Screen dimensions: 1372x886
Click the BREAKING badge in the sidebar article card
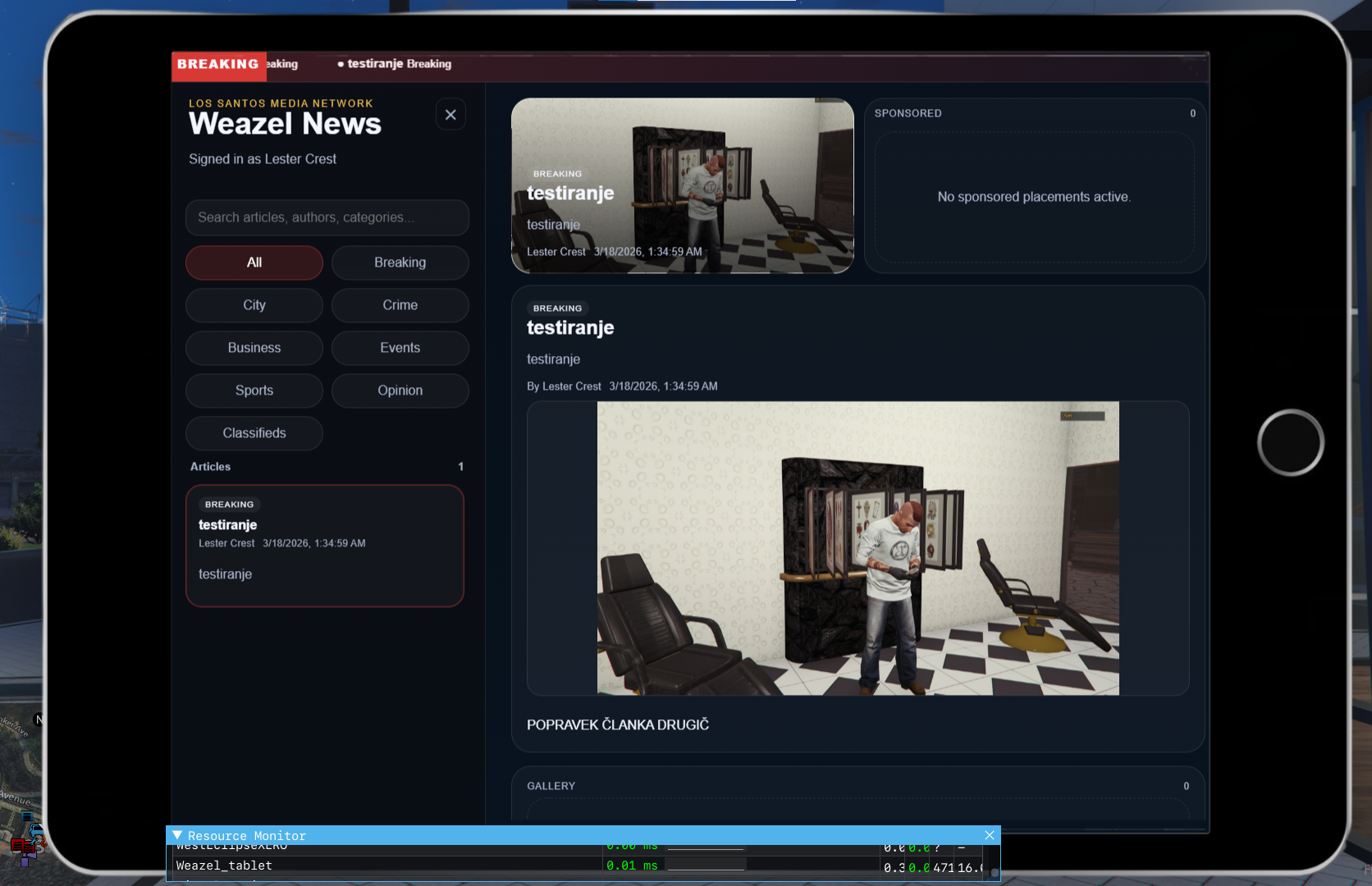[x=230, y=505]
